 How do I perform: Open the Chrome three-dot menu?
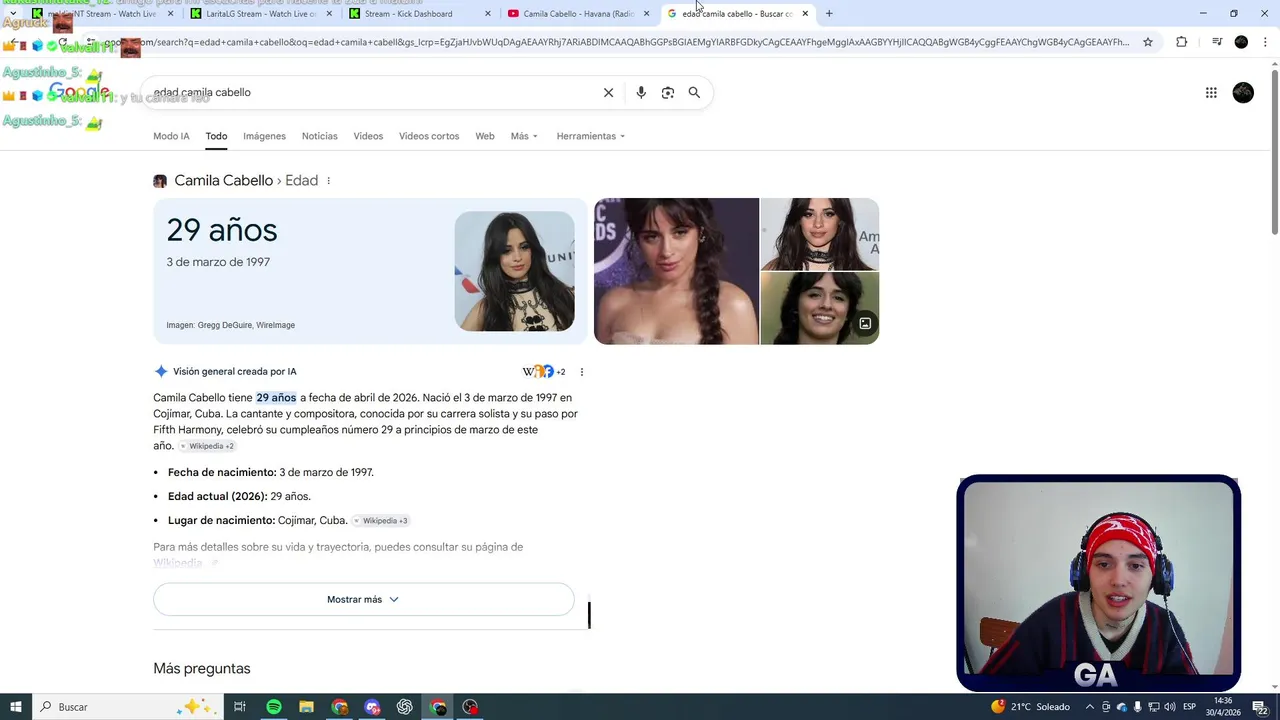point(1266,42)
